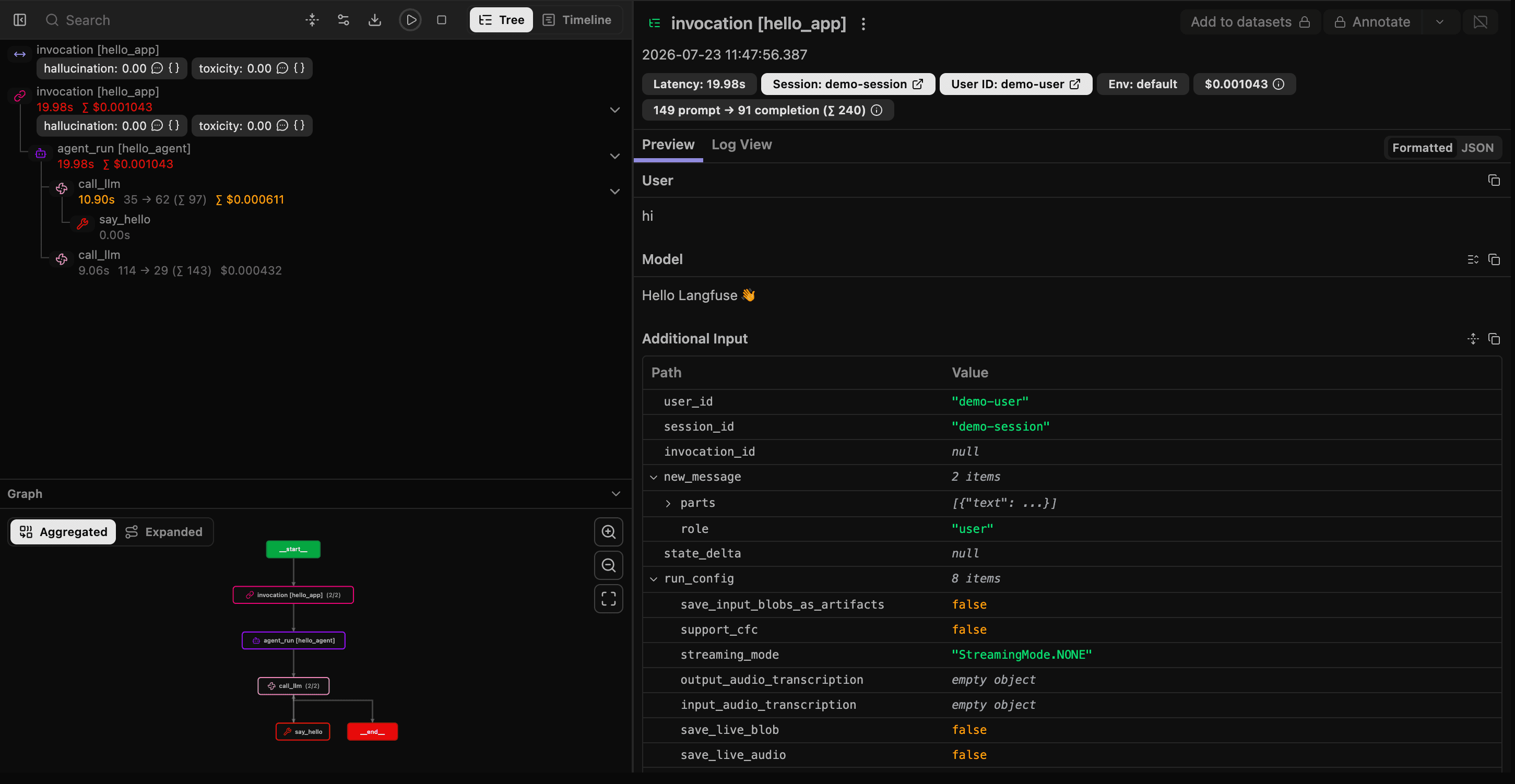Screen dimensions: 1515x784
Task: Click the Latency: 19.98s badge
Action: [x=699, y=84]
